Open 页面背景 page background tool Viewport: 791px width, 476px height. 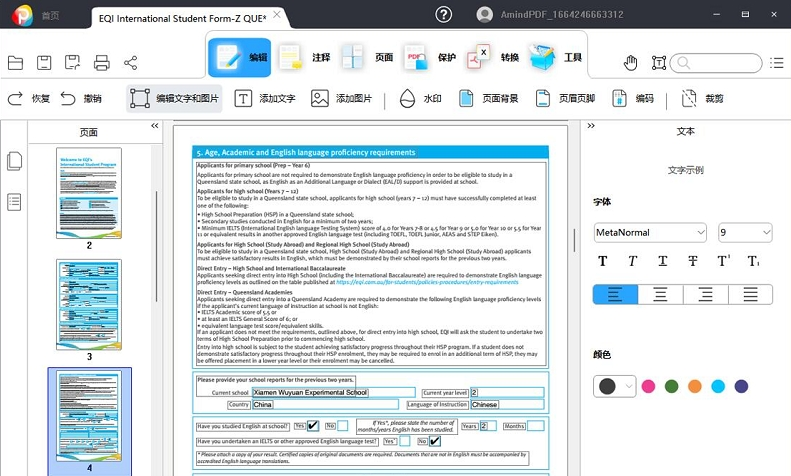click(x=488, y=98)
